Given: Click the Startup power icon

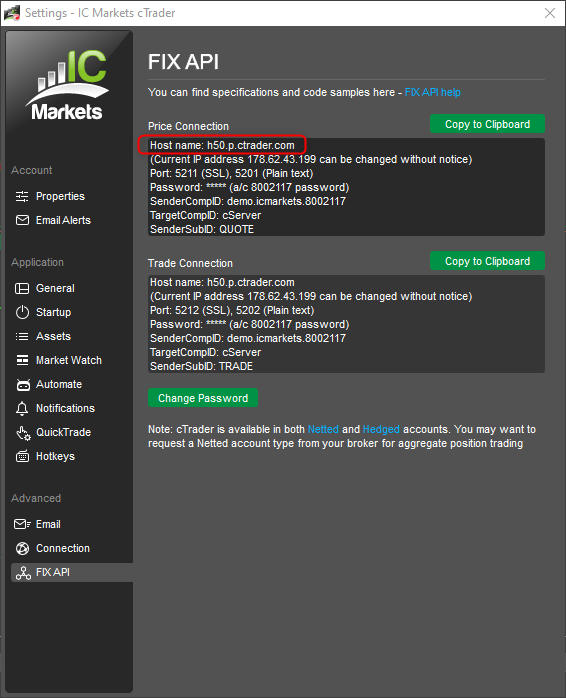Looking at the screenshot, I should tap(22, 312).
